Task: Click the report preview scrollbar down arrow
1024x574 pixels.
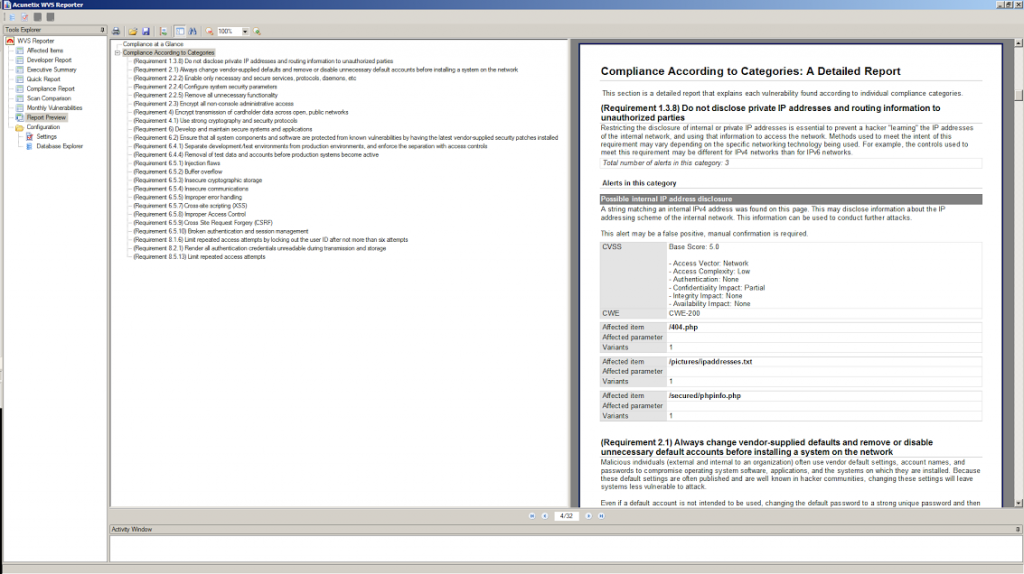Action: click(x=1018, y=503)
